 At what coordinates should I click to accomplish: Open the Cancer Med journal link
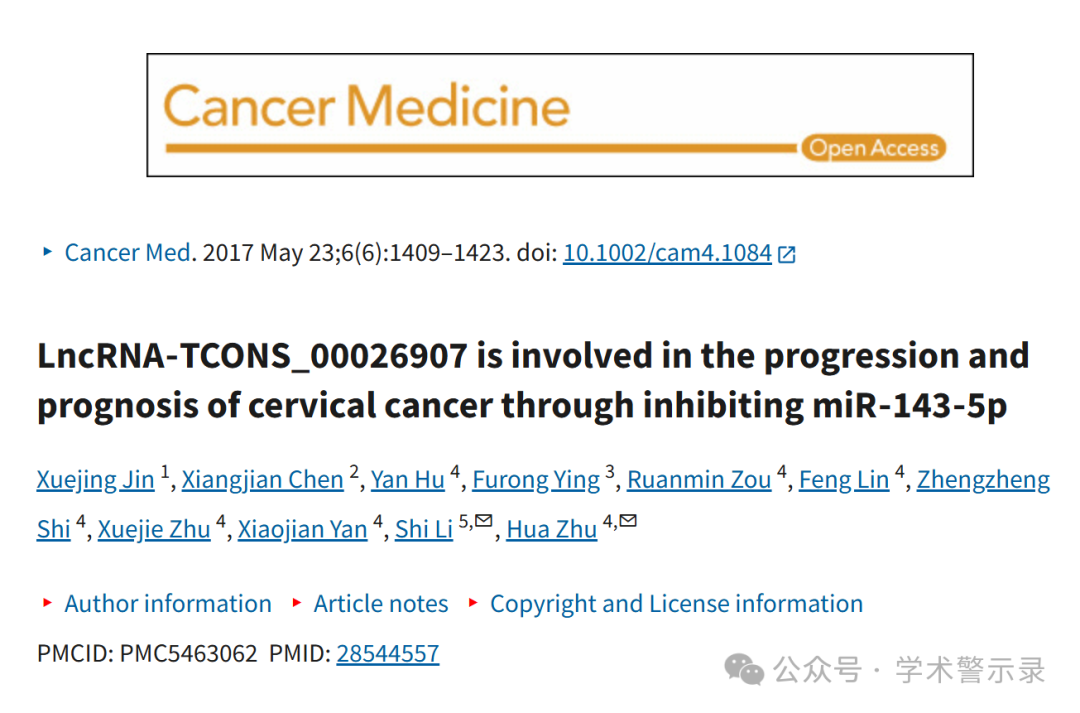pyautogui.click(x=127, y=253)
